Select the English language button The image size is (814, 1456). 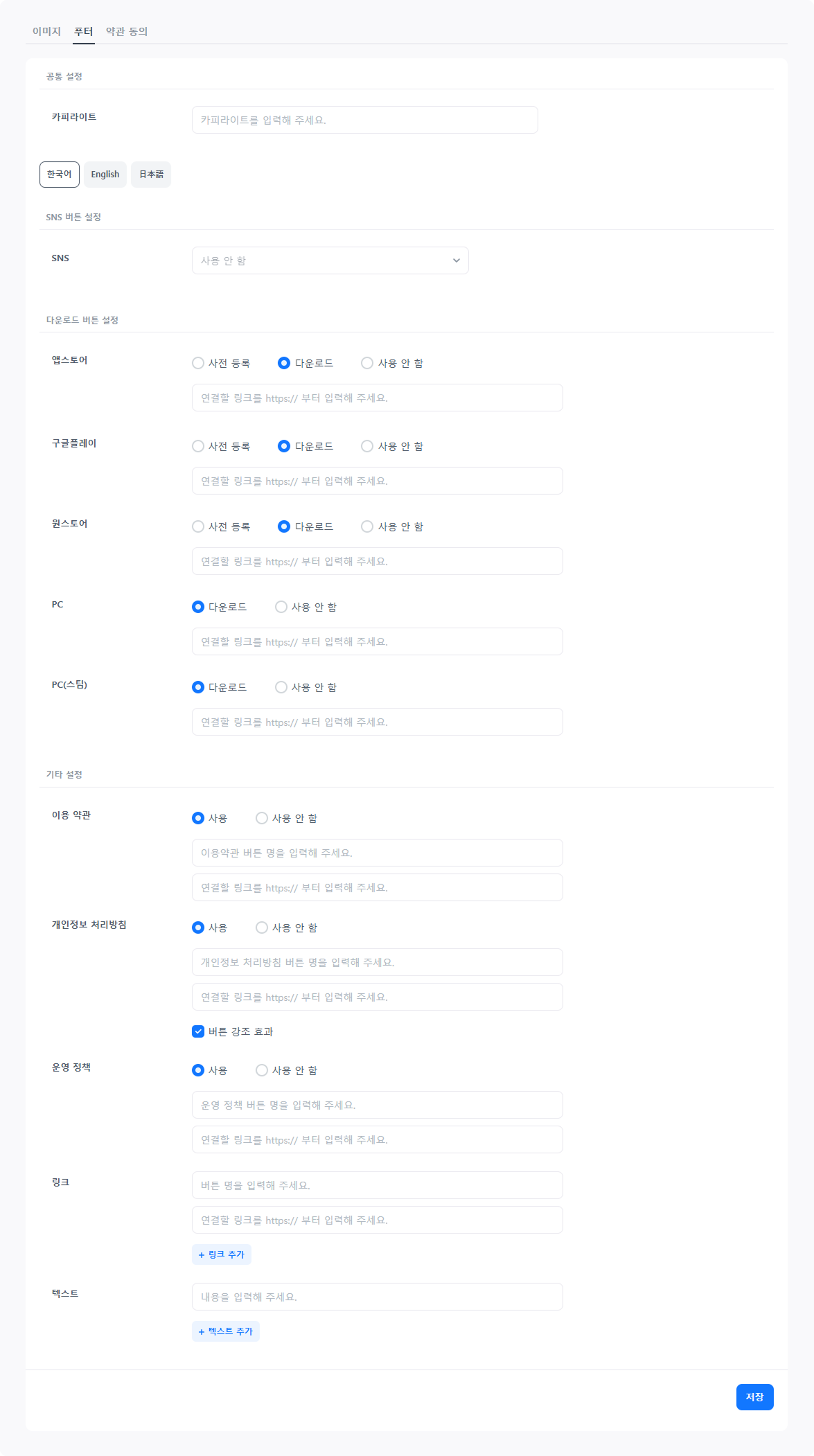pos(105,175)
